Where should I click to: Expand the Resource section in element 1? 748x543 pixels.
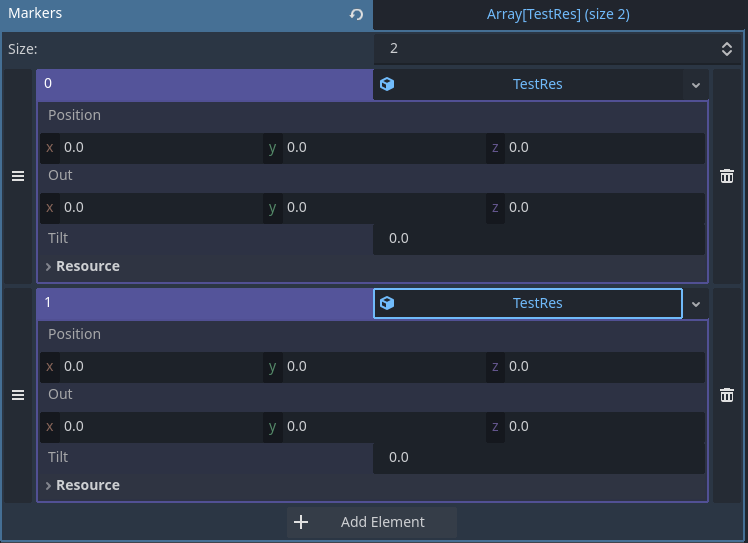tap(83, 485)
